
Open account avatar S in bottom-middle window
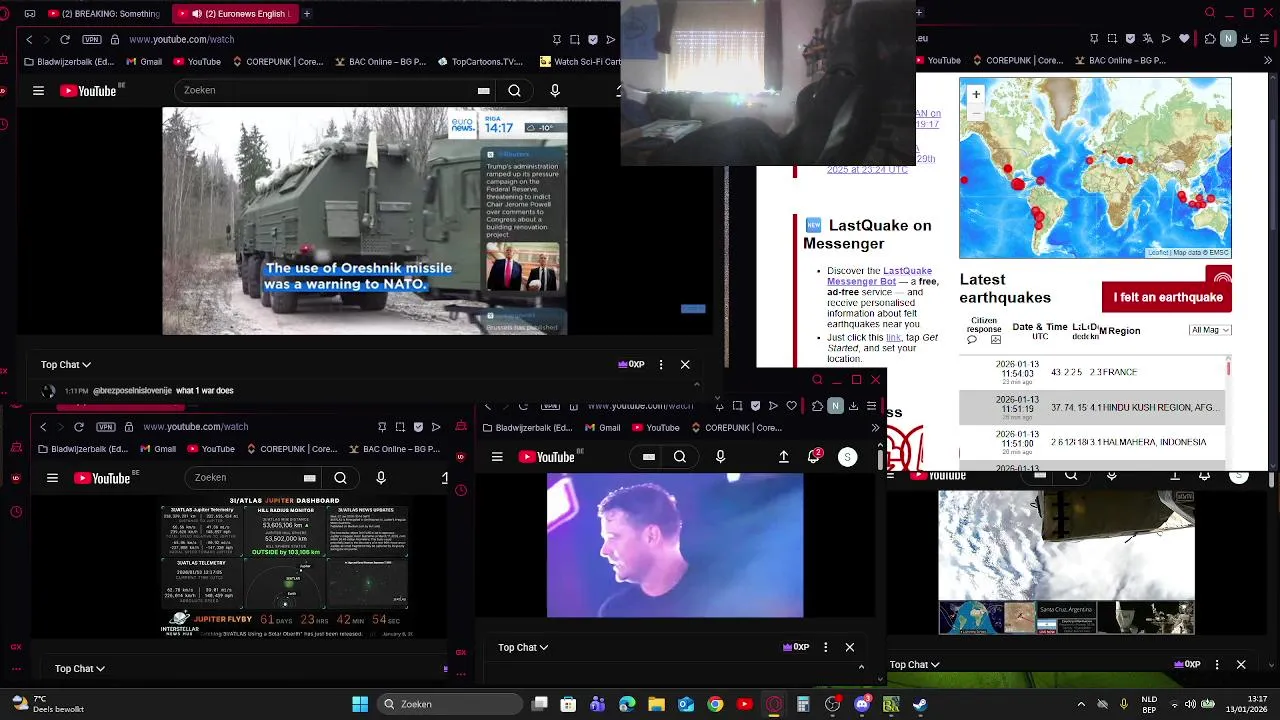click(x=847, y=457)
